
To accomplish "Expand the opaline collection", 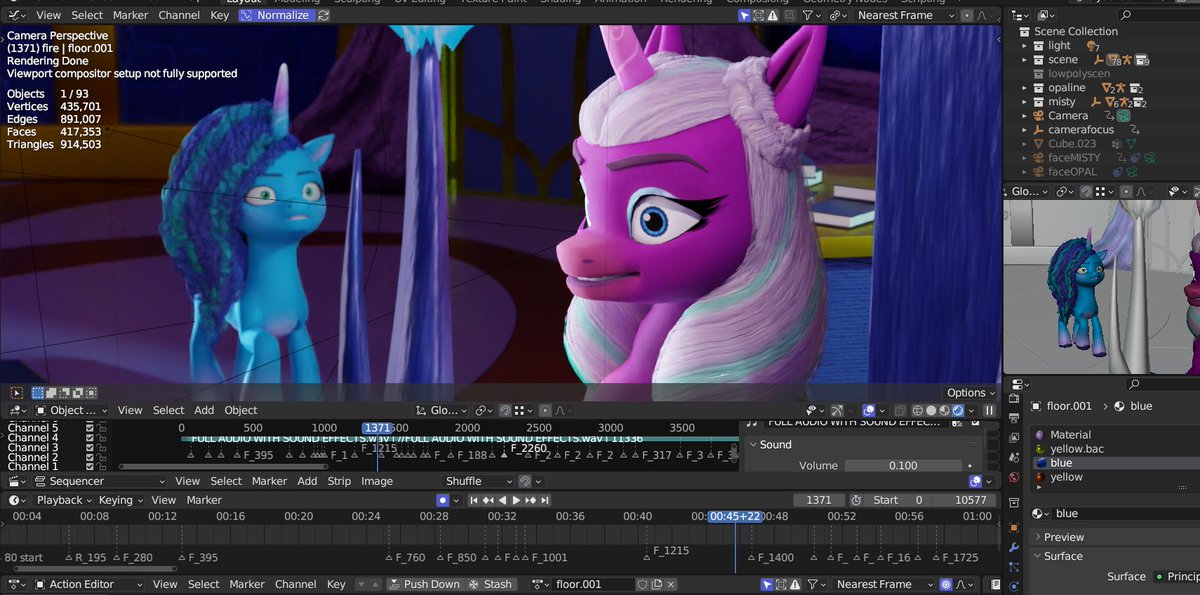I will click(1025, 88).
